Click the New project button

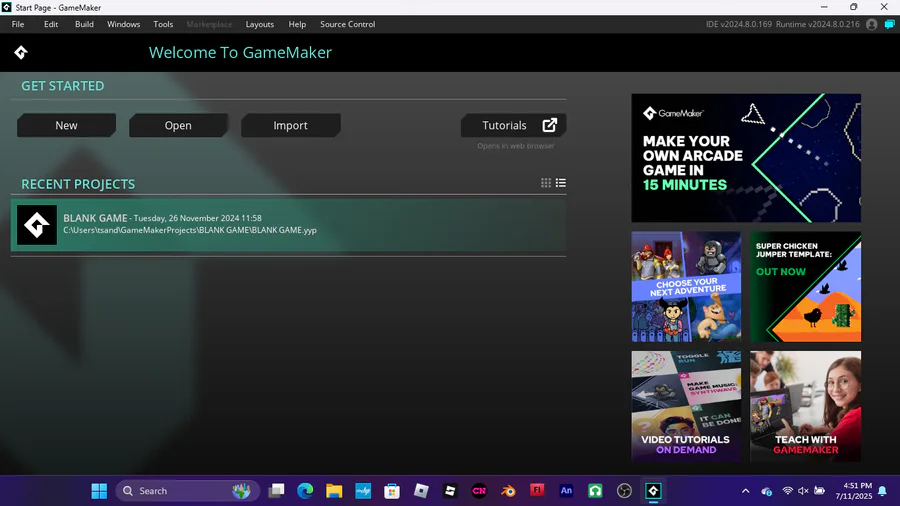coord(67,125)
